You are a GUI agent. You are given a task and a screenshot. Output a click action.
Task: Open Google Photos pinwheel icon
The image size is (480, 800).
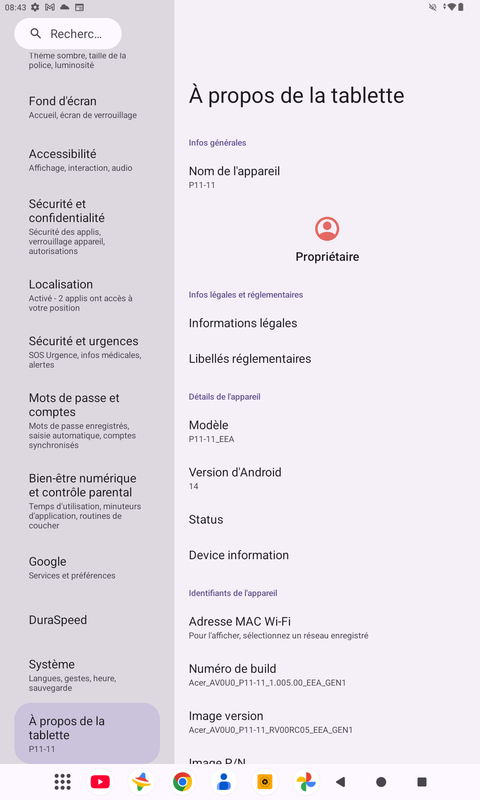[x=306, y=782]
